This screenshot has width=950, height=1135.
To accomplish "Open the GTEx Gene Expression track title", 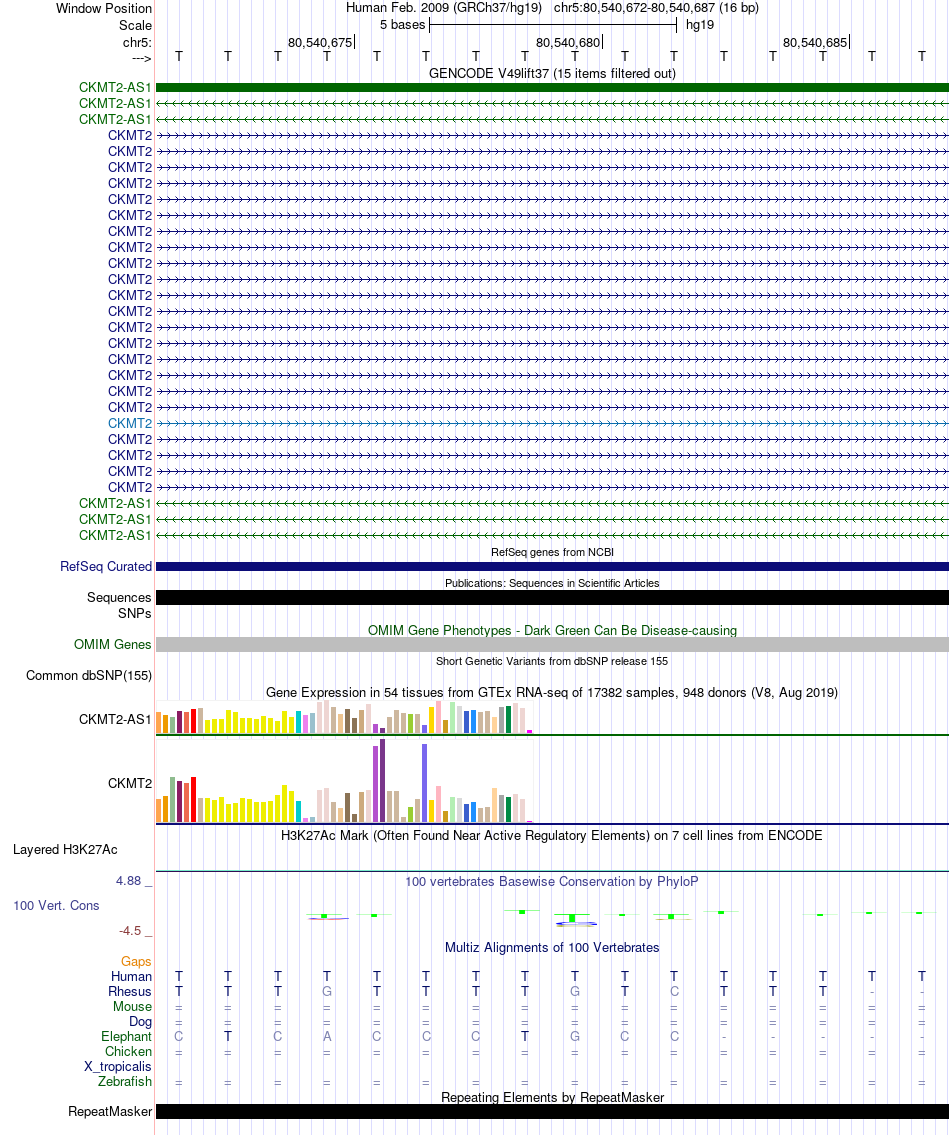I will coord(552,693).
